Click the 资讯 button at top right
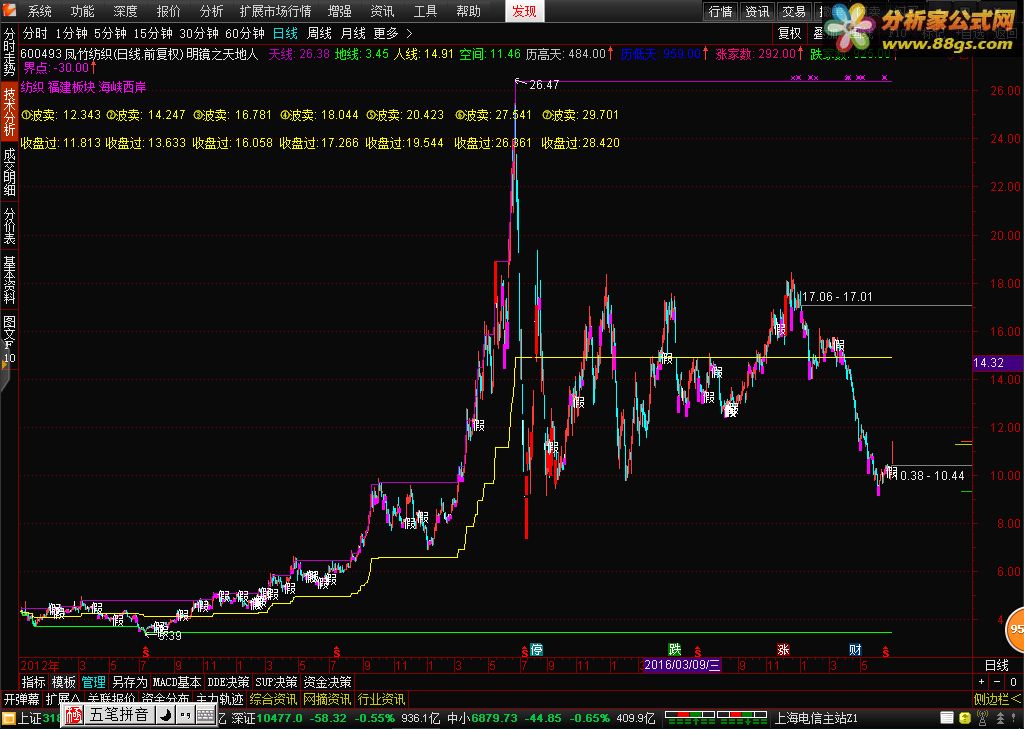Image resolution: width=1024 pixels, height=729 pixels. 757,11
